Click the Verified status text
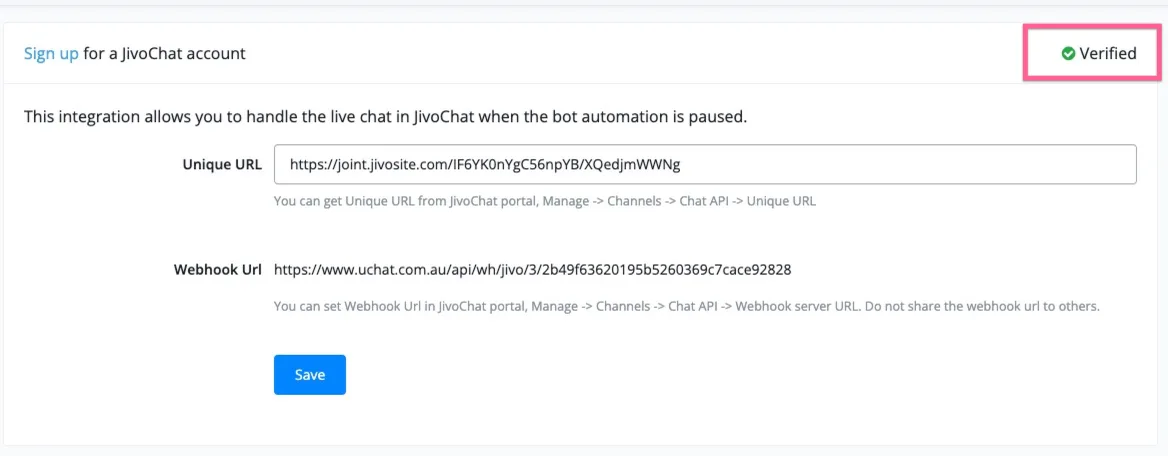This screenshot has height=456, width=1168. pyautogui.click(x=1108, y=54)
